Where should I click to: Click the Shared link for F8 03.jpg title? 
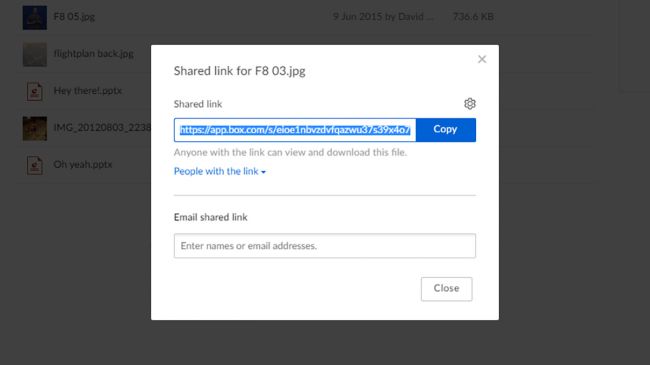pyautogui.click(x=240, y=71)
